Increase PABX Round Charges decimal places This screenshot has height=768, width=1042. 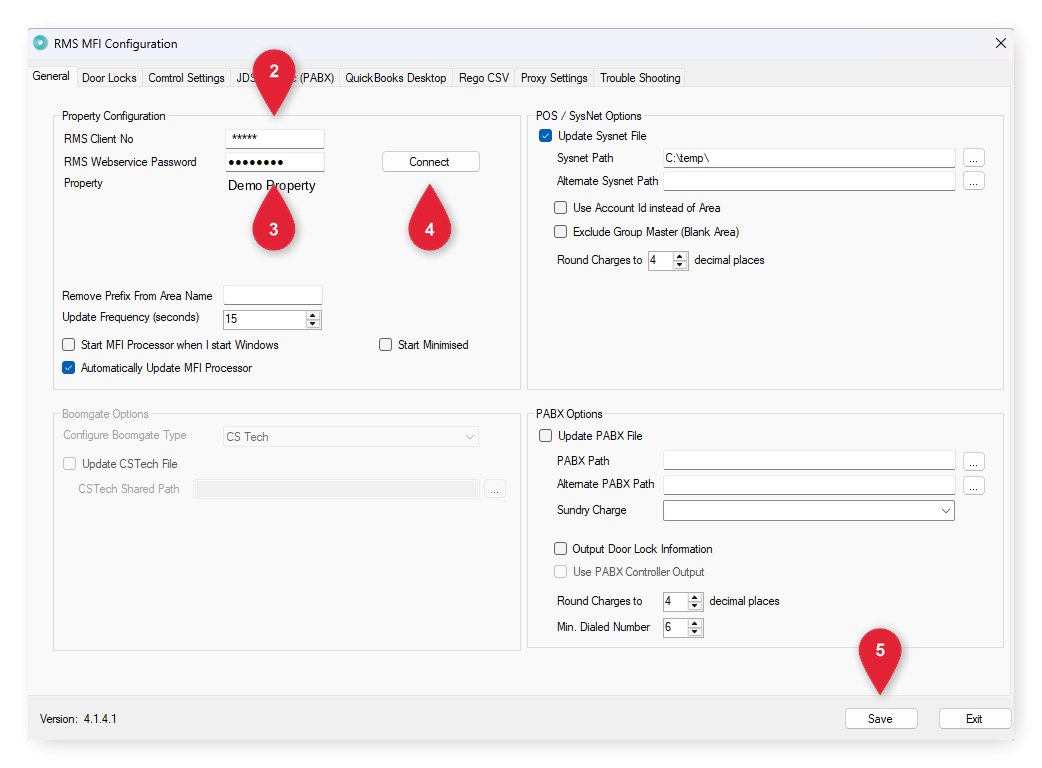tap(694, 597)
